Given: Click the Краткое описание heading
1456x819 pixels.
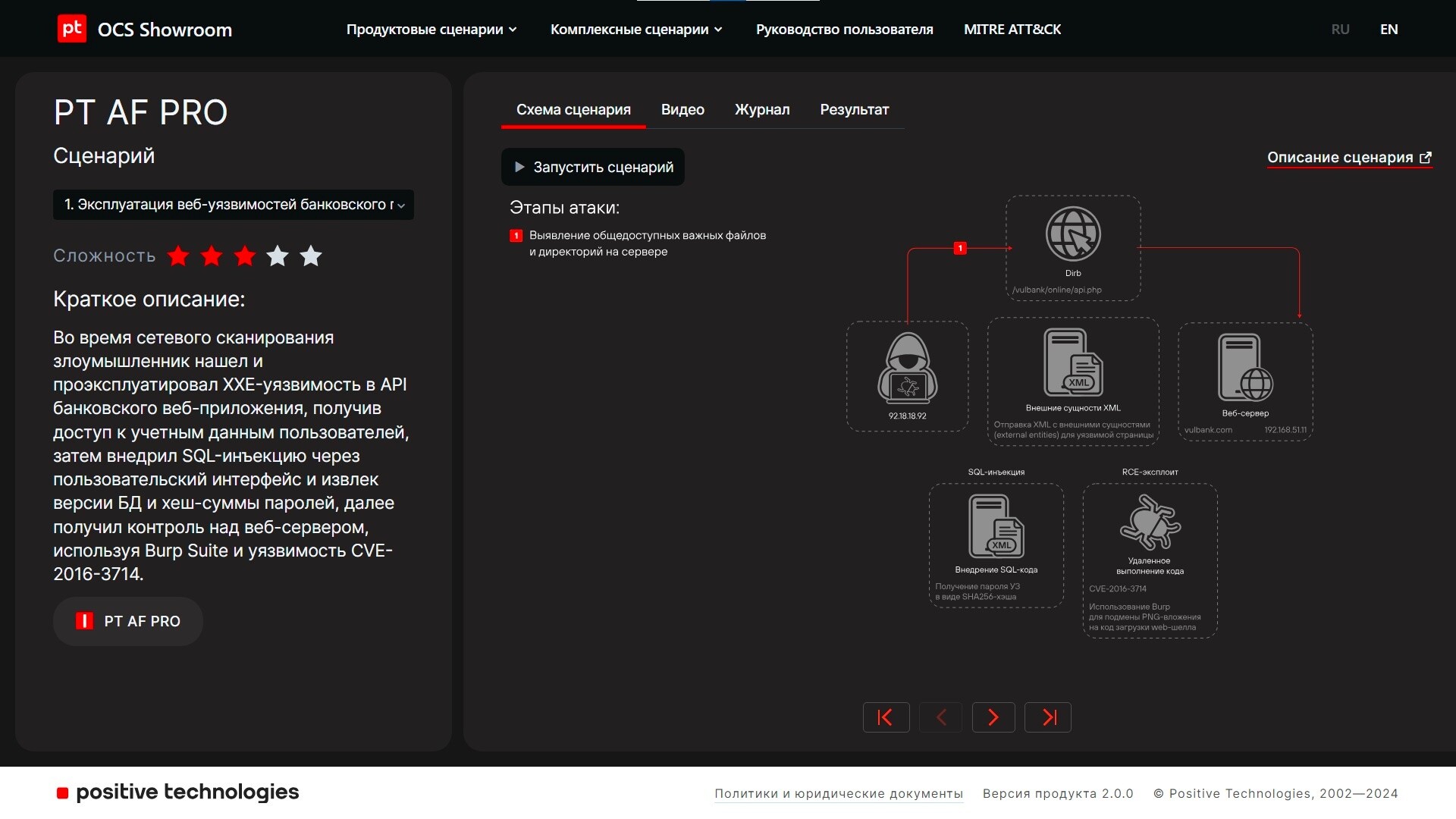Looking at the screenshot, I should 149,300.
